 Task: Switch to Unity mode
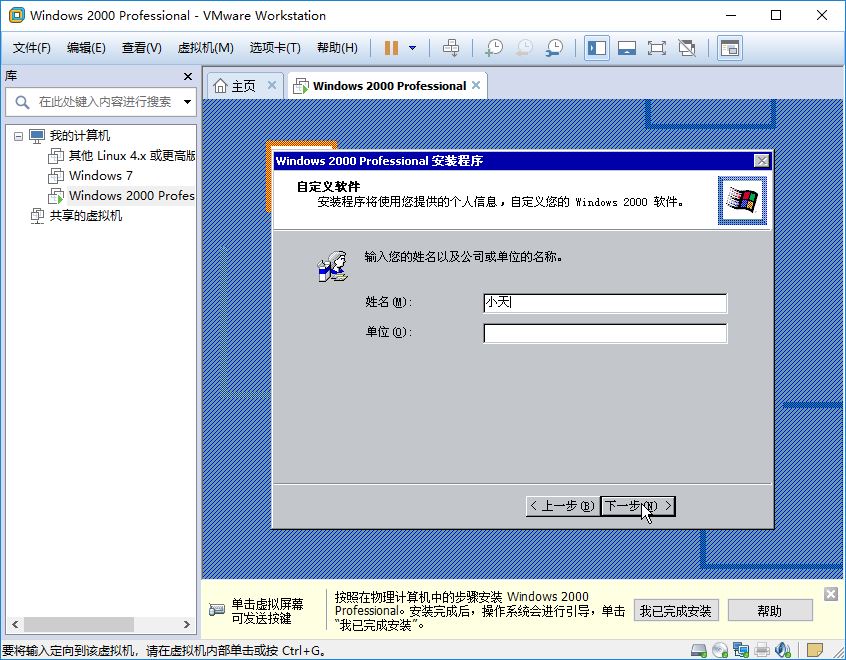(687, 48)
